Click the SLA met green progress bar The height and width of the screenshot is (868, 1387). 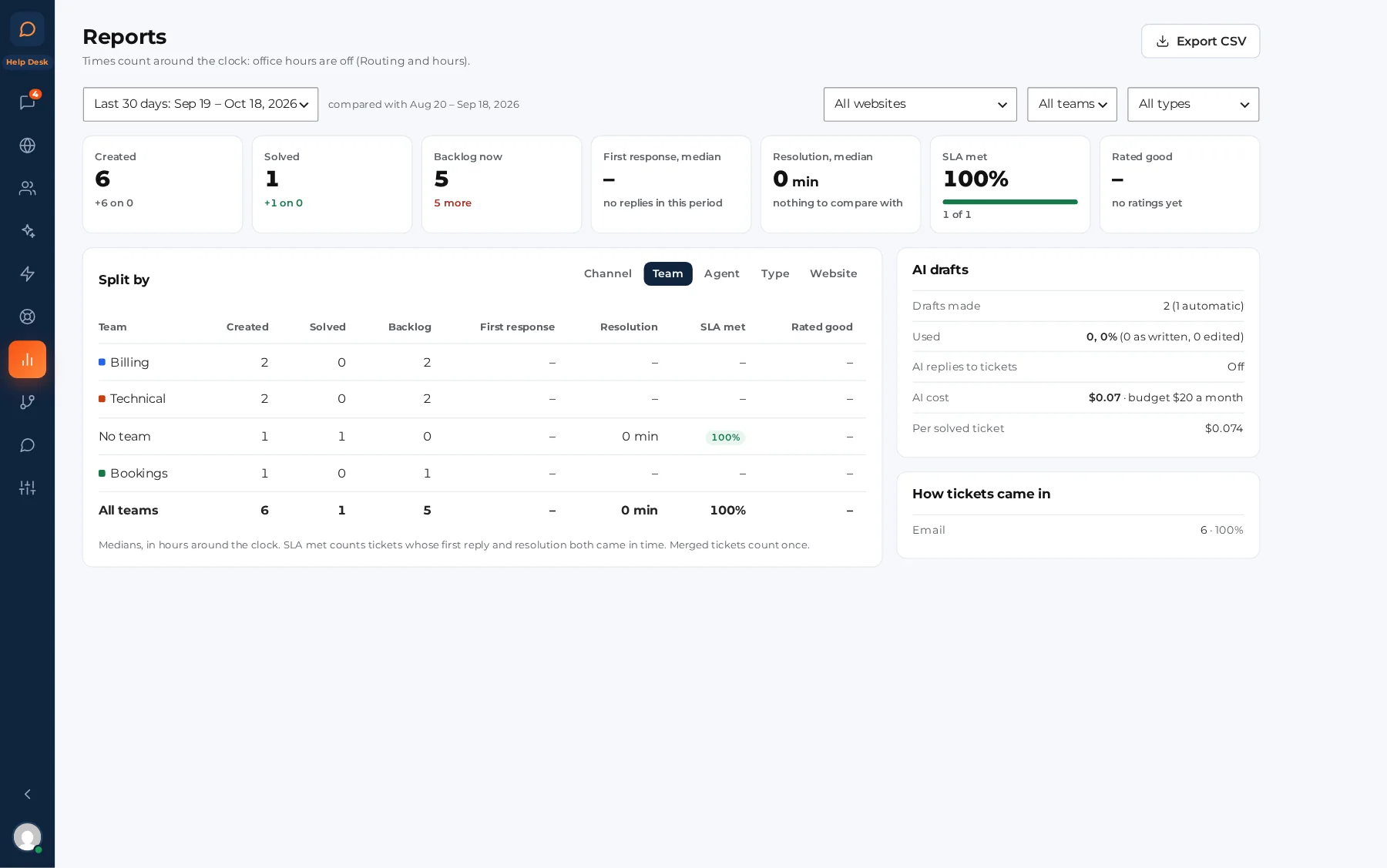[x=1009, y=202]
